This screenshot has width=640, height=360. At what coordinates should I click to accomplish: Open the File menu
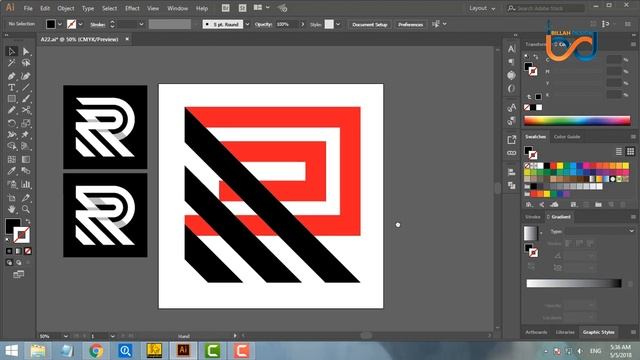pos(28,8)
